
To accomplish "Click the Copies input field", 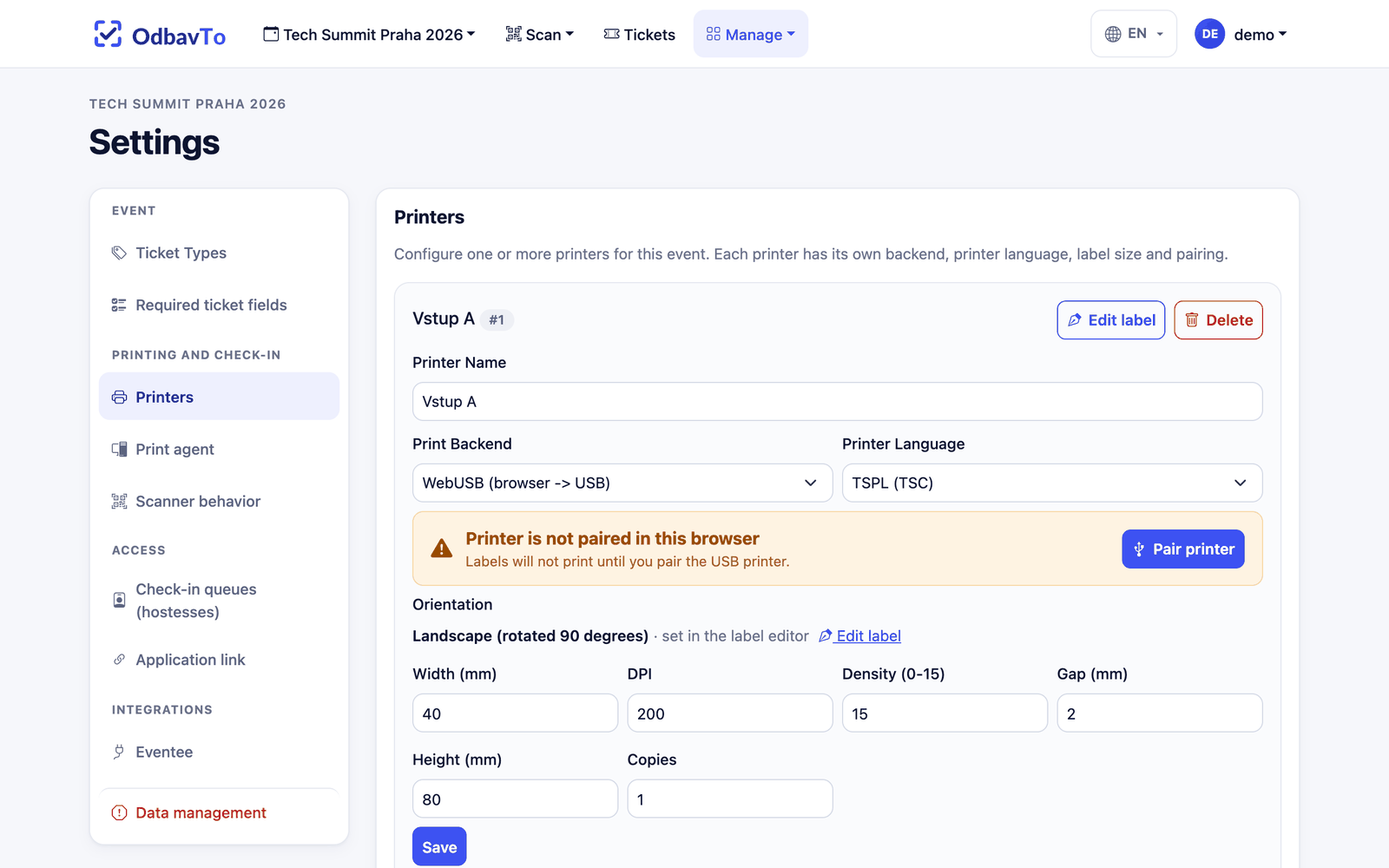I will (730, 799).
